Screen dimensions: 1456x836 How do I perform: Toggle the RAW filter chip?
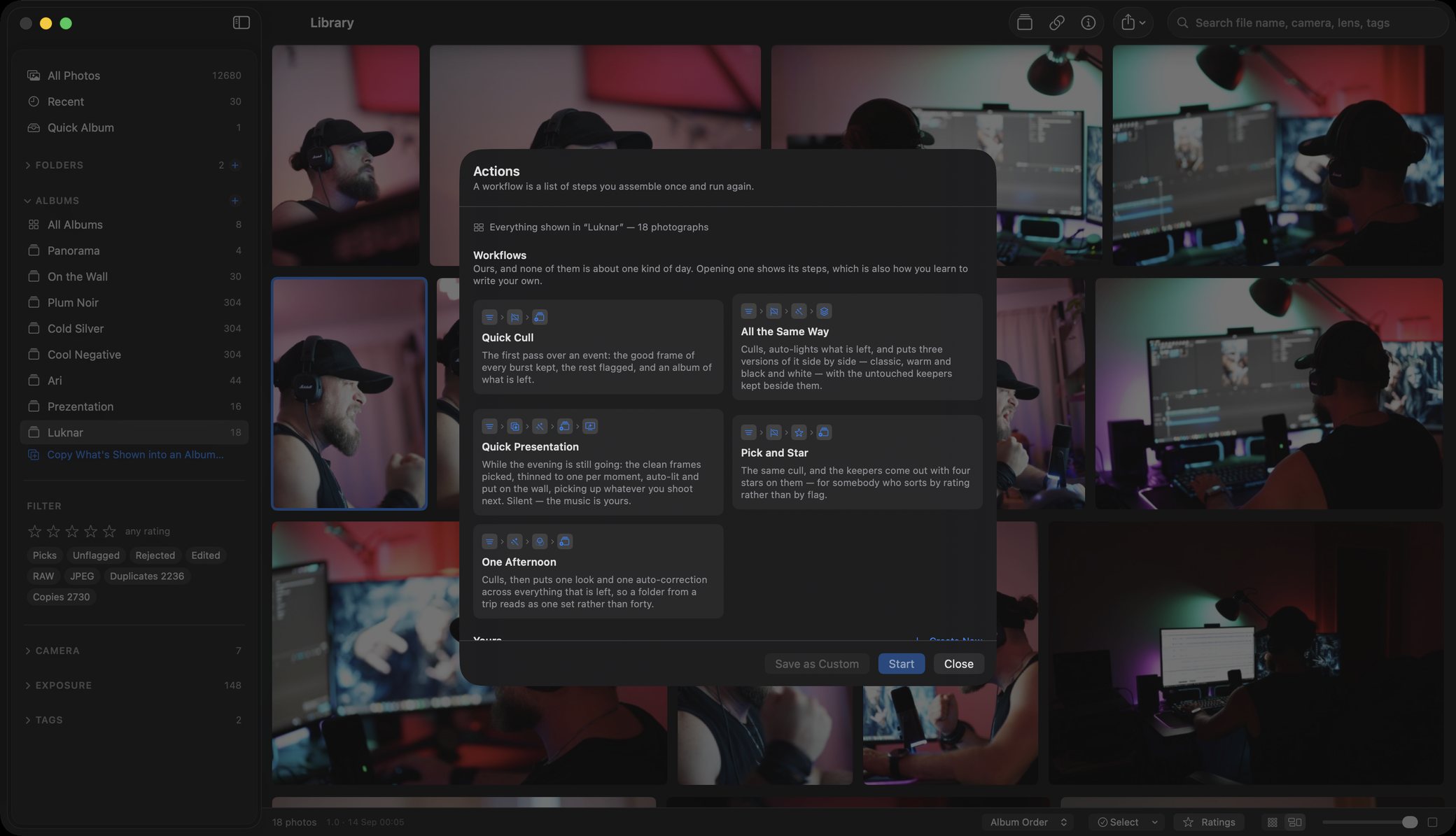(43, 576)
